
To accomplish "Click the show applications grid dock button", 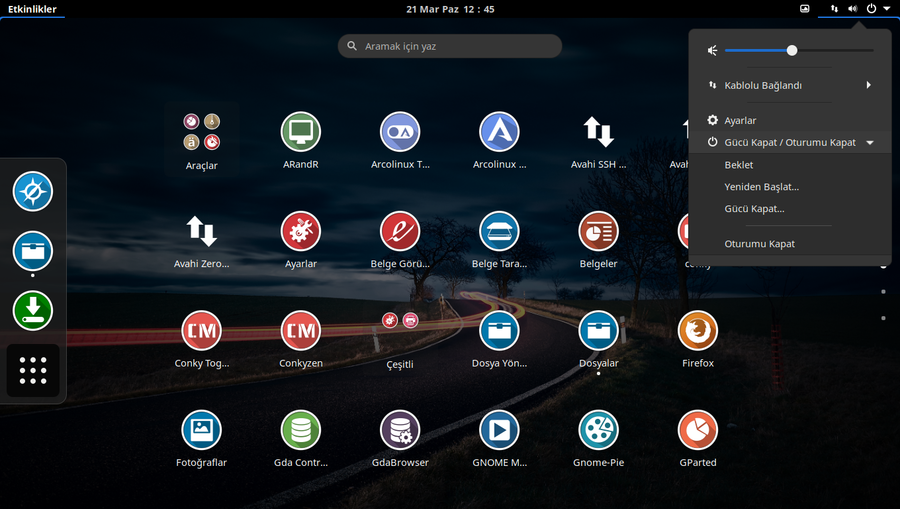I will [x=33, y=370].
